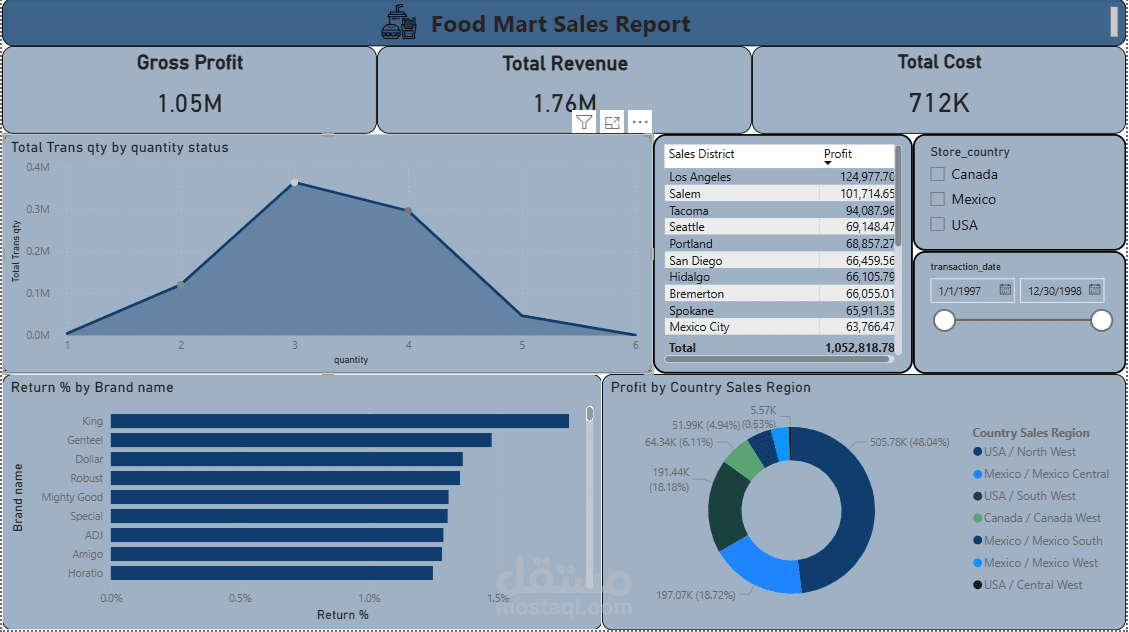This screenshot has width=1129, height=632.
Task: Click the right handle of the date slider
Action: pos(1101,320)
